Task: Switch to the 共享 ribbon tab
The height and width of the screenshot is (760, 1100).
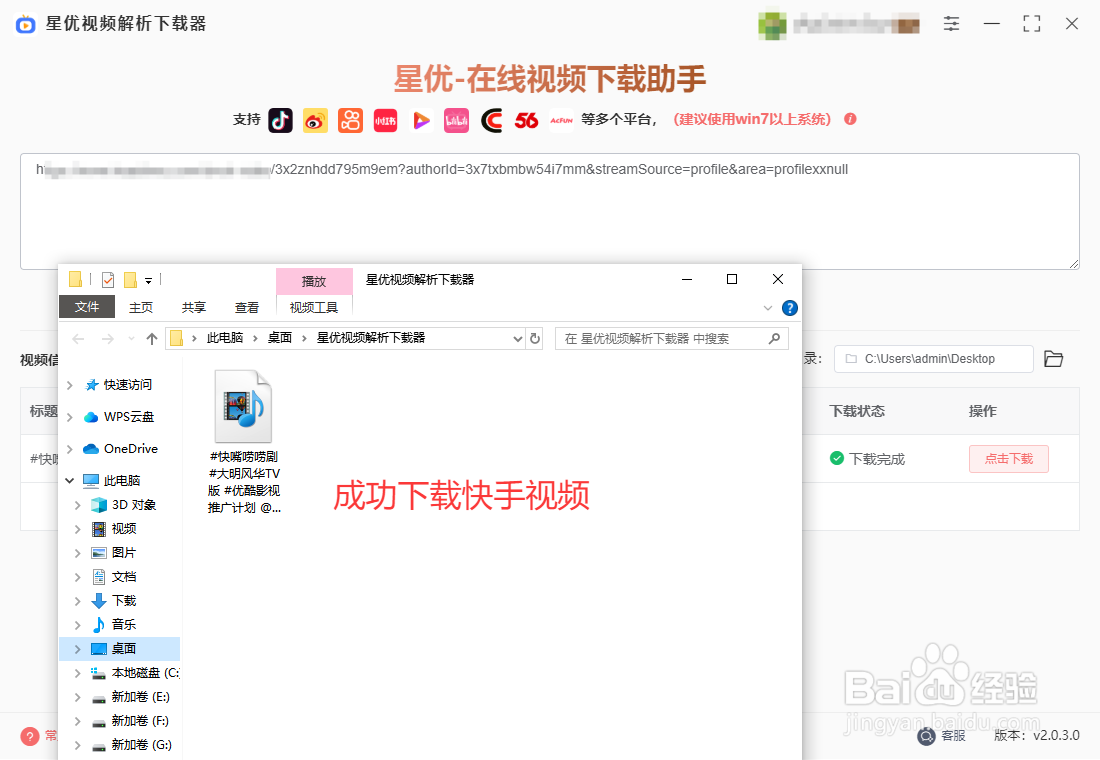Action: coord(194,307)
